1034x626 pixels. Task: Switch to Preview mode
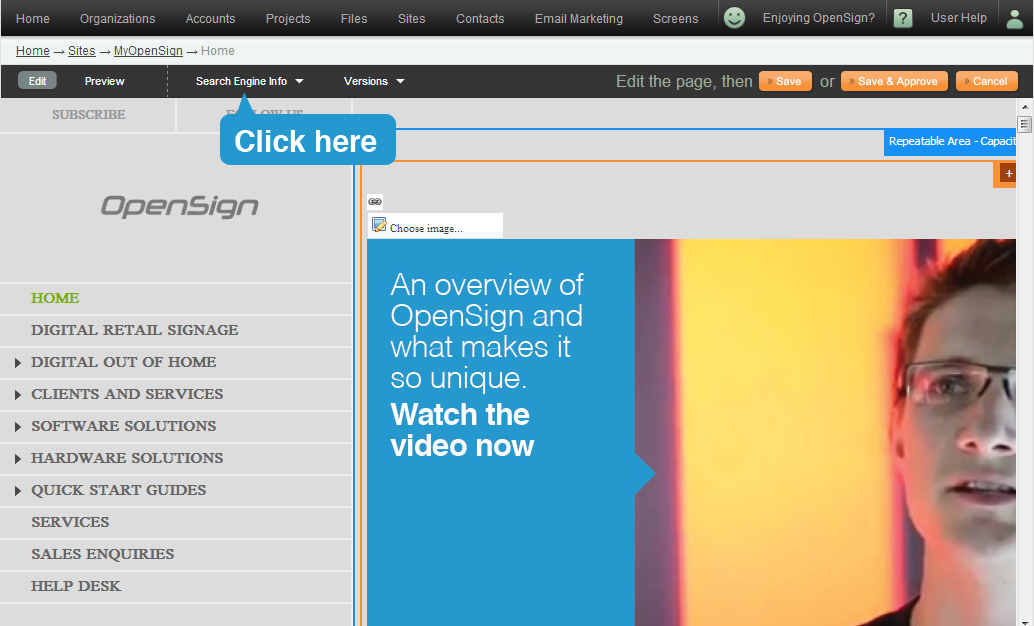pyautogui.click(x=104, y=81)
